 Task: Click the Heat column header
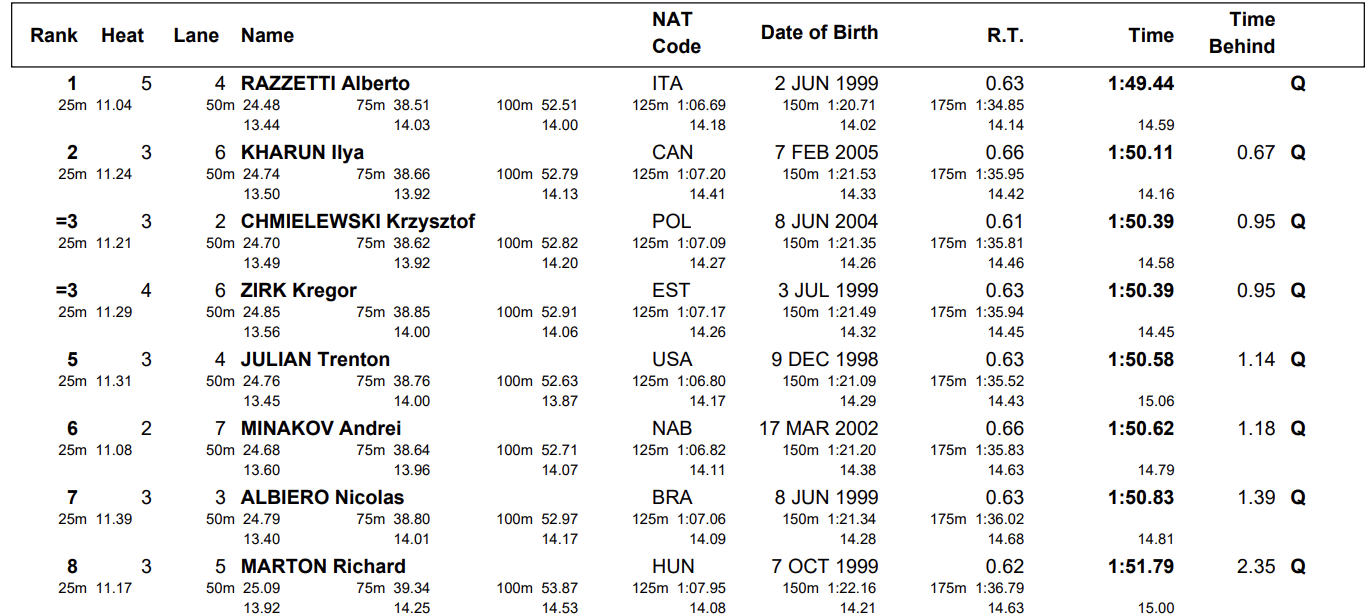122,35
